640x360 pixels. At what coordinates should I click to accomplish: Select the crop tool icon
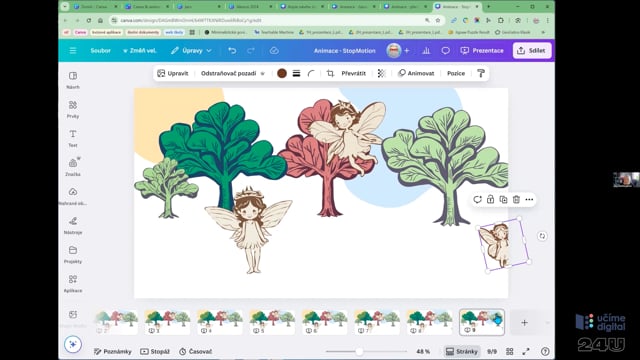(x=330, y=73)
